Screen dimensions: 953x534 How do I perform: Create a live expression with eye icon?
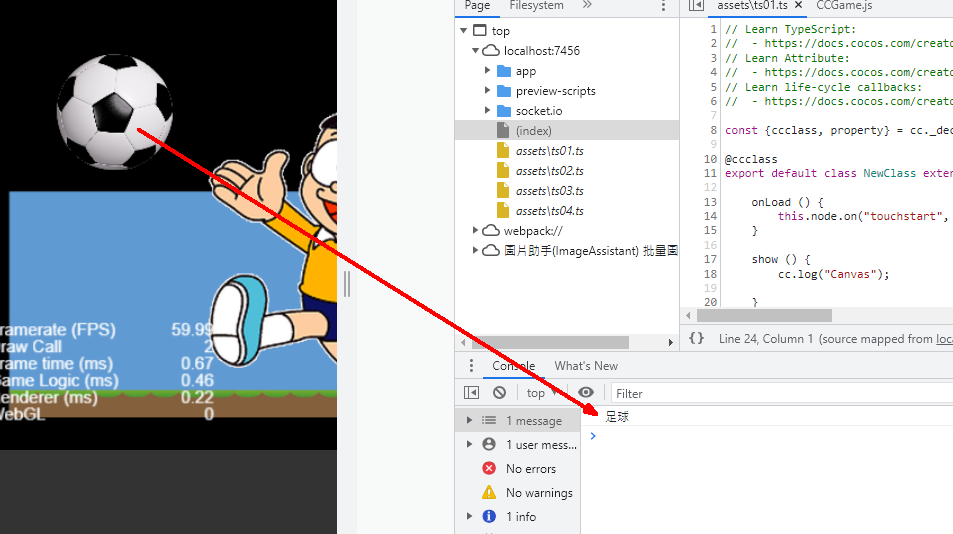[x=586, y=392]
